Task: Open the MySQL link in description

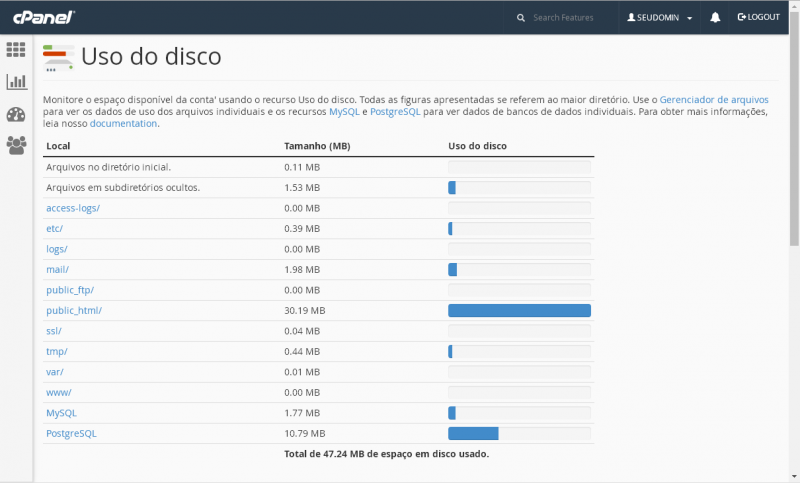Action: pos(344,111)
